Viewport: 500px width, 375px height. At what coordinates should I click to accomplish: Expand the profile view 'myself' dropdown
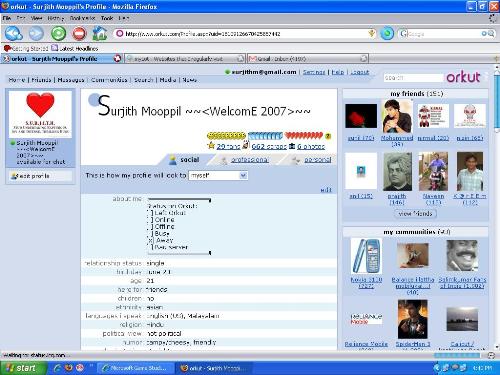[x=218, y=175]
